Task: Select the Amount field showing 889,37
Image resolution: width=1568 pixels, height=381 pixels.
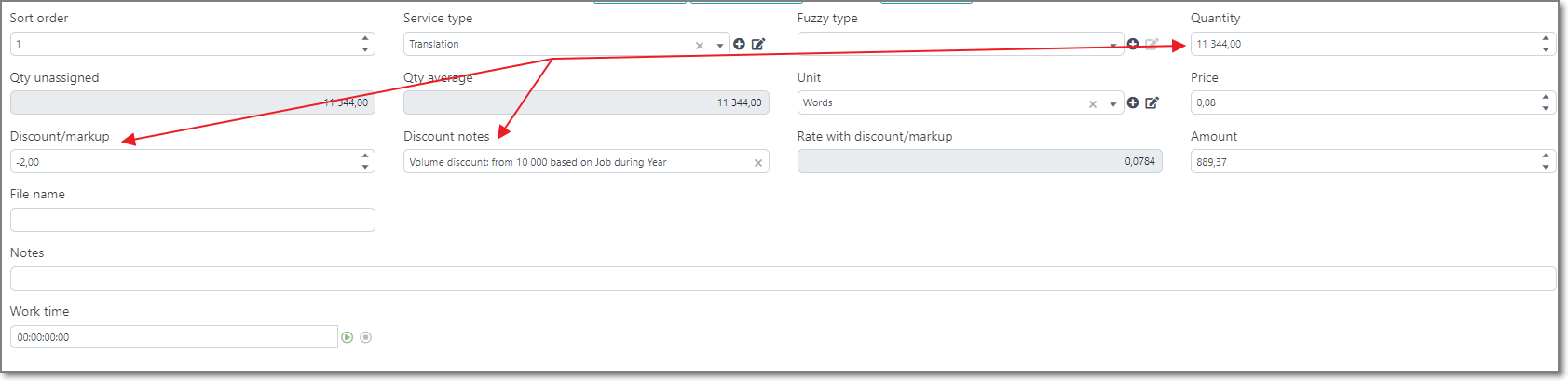Action: point(1373,161)
